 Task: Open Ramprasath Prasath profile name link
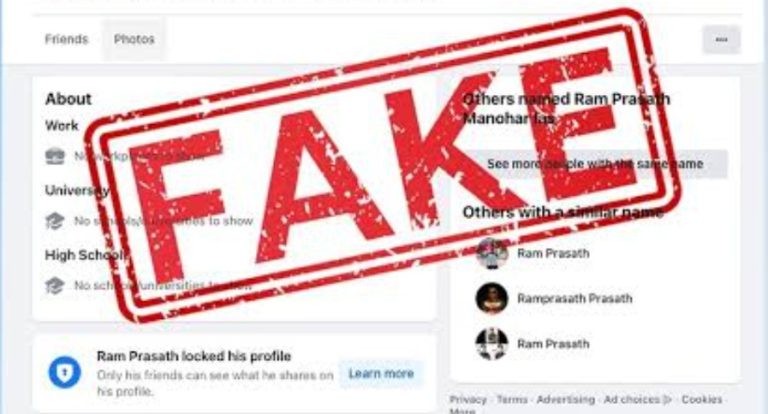[x=575, y=298]
